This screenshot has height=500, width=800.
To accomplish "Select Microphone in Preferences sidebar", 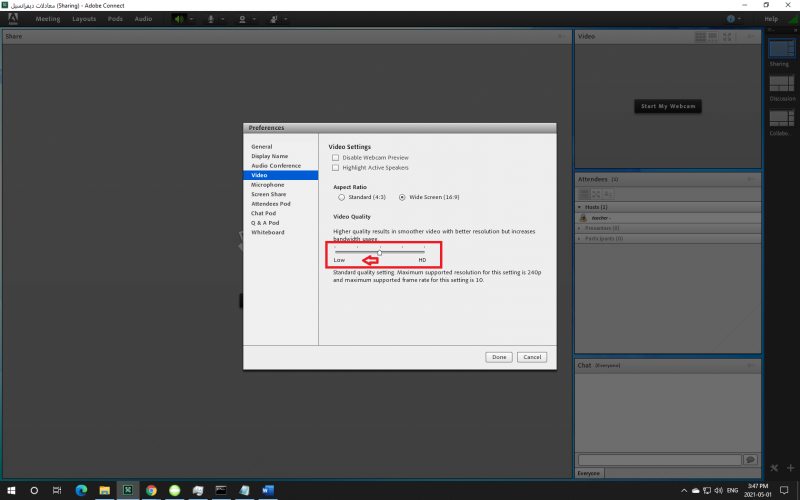I will point(267,185).
